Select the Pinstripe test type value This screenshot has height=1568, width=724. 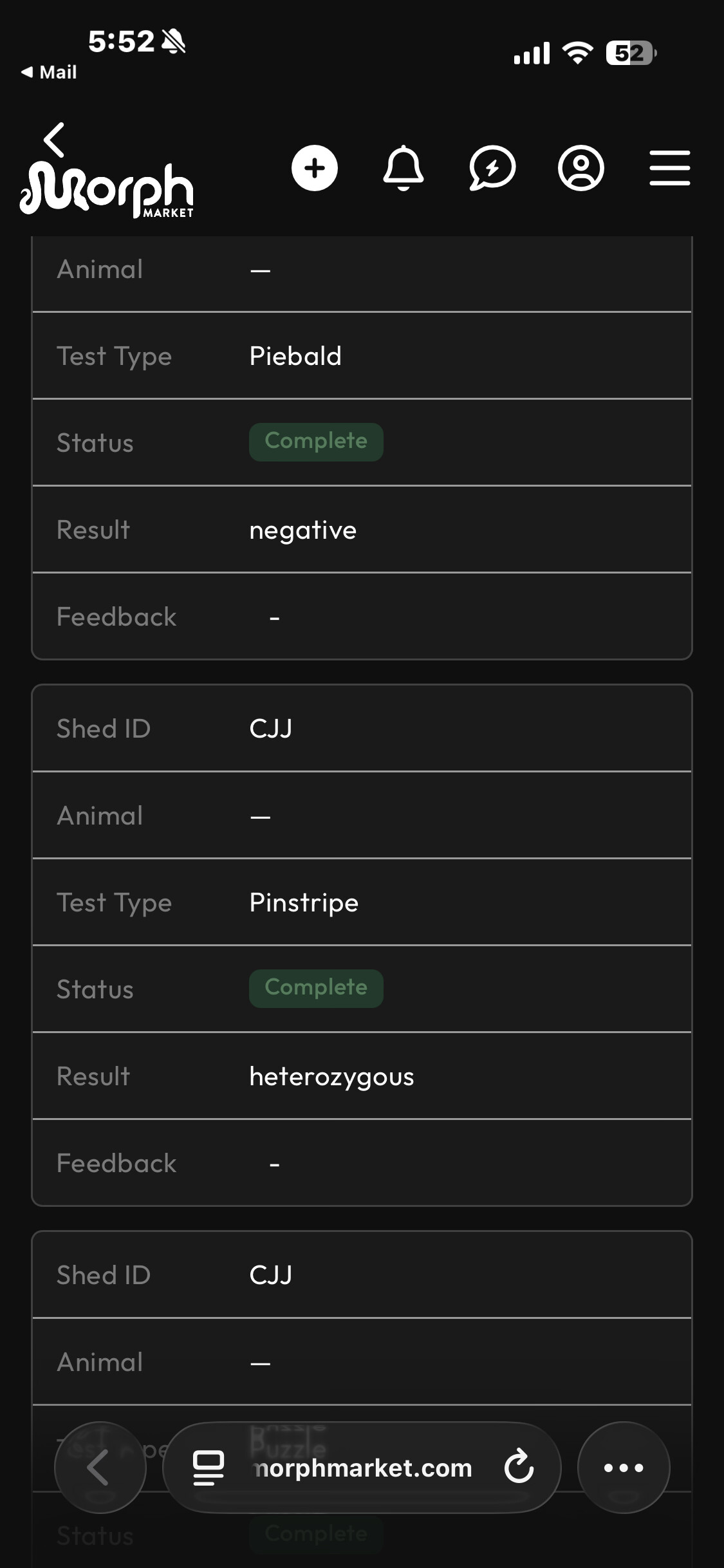pos(304,902)
